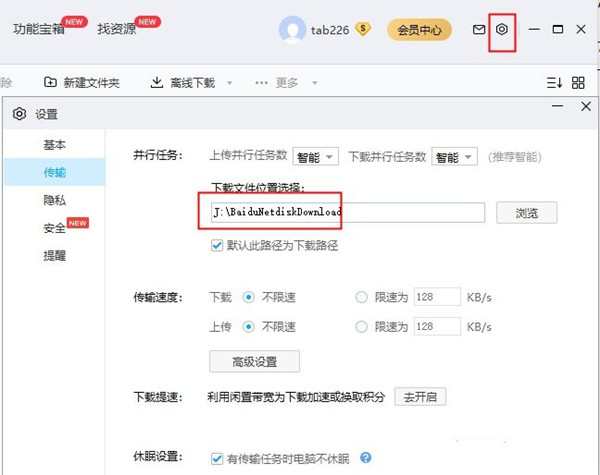Switch to the 隐私 privacy tab
This screenshot has width=600, height=475.
55,200
